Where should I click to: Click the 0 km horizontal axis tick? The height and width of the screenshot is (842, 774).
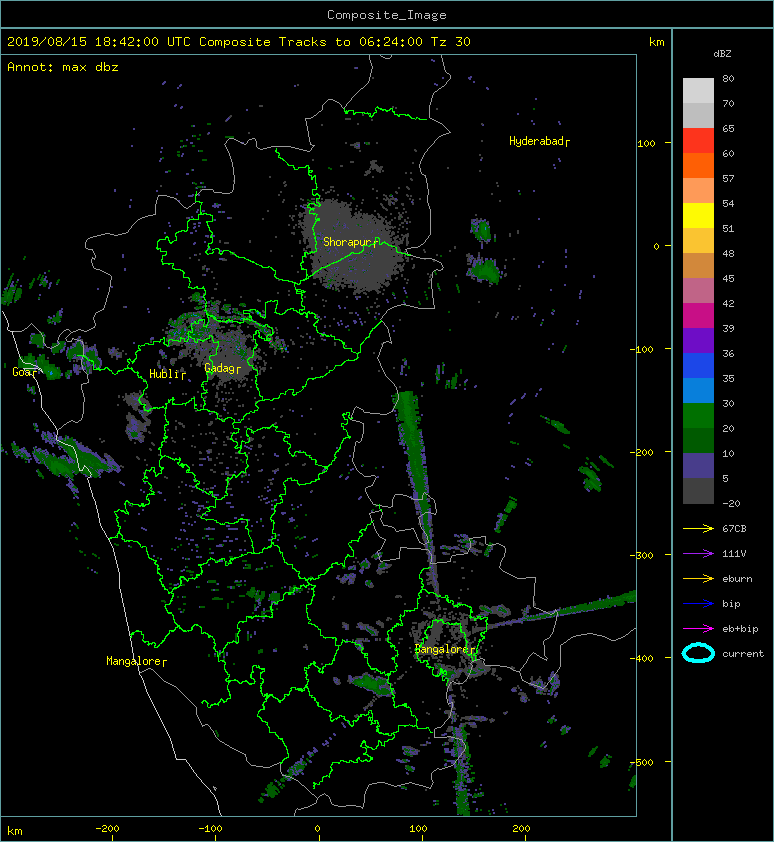317,829
